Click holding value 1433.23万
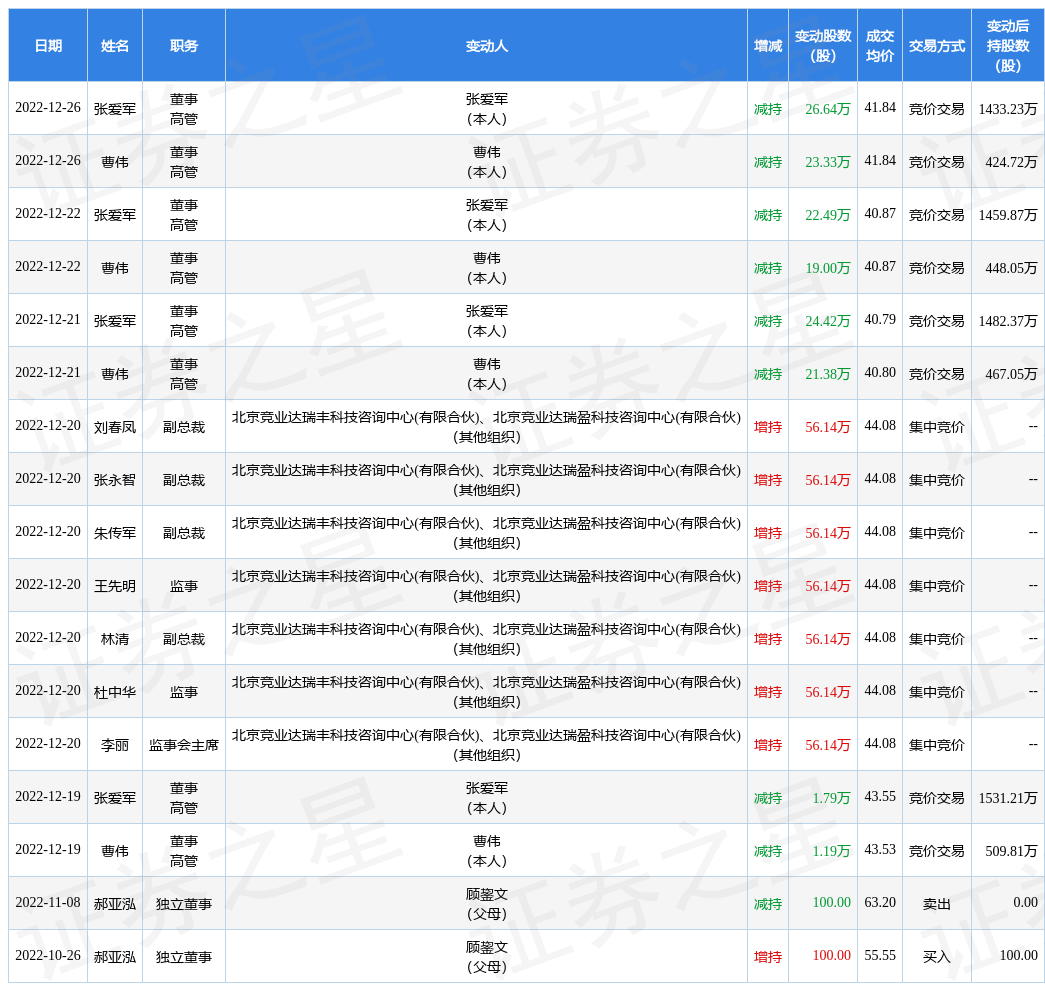This screenshot has height=991, width=1045. point(1008,109)
